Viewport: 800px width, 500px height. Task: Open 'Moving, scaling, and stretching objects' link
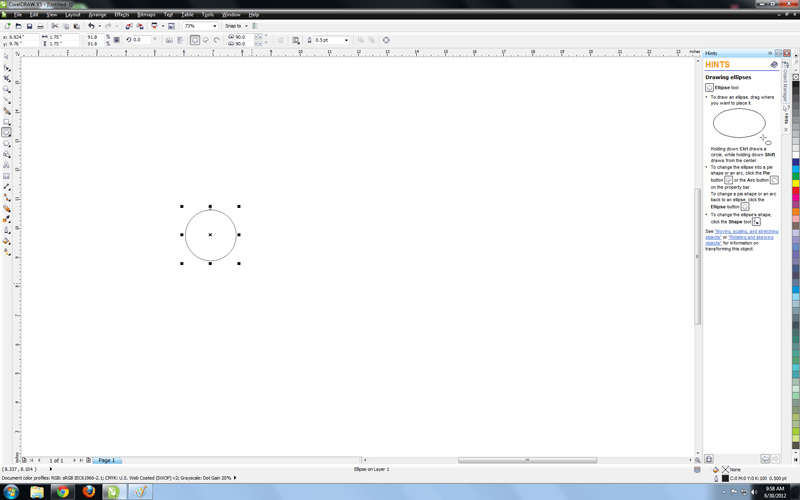click(x=744, y=234)
